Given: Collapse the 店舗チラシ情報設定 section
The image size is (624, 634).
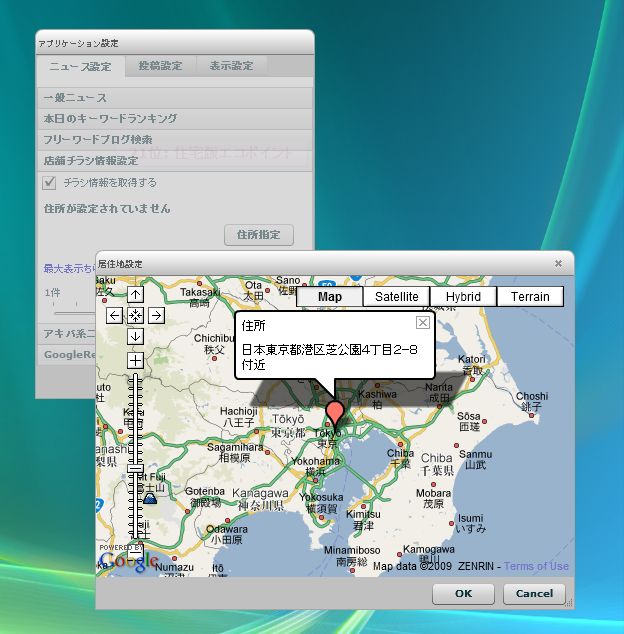Looking at the screenshot, I should click(175, 161).
